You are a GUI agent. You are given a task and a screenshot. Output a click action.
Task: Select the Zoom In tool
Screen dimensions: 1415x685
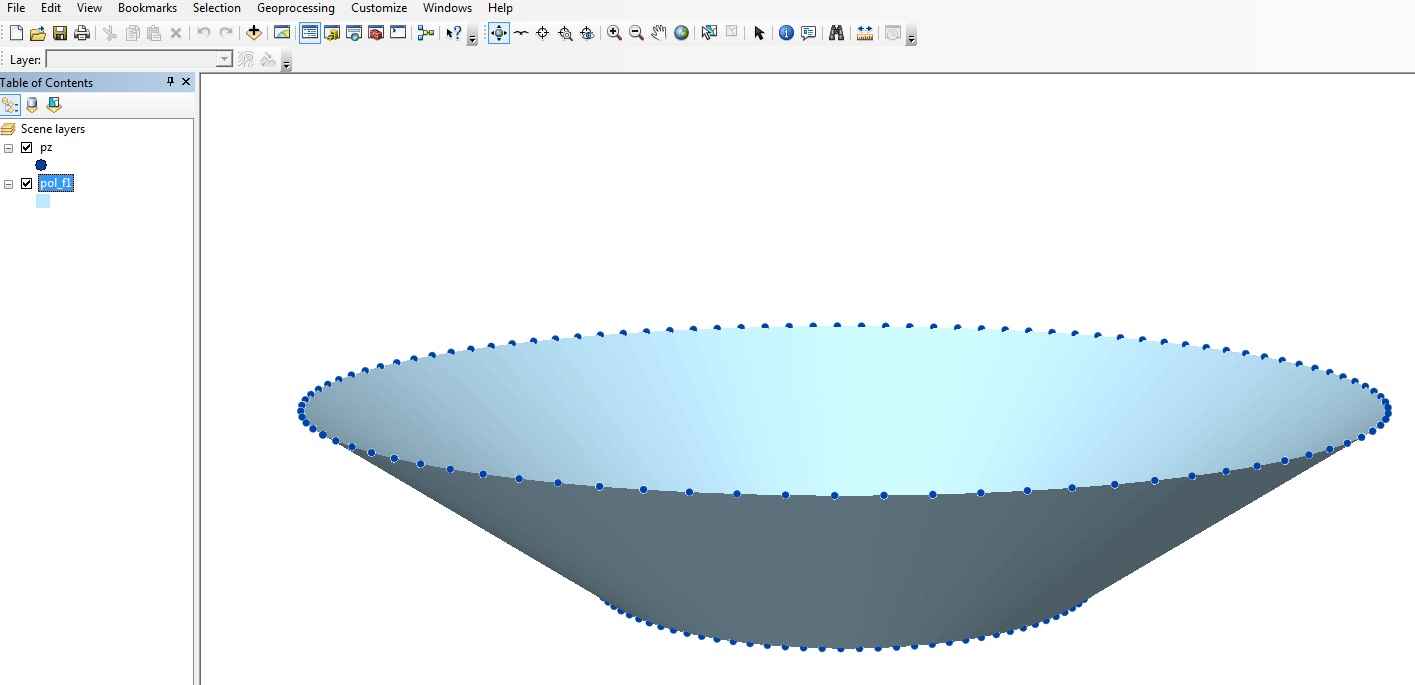click(x=614, y=33)
